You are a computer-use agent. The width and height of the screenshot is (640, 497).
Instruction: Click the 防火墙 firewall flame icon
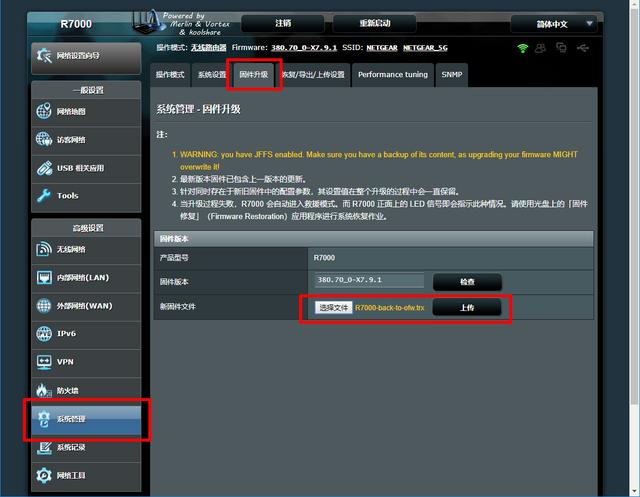pos(42,390)
